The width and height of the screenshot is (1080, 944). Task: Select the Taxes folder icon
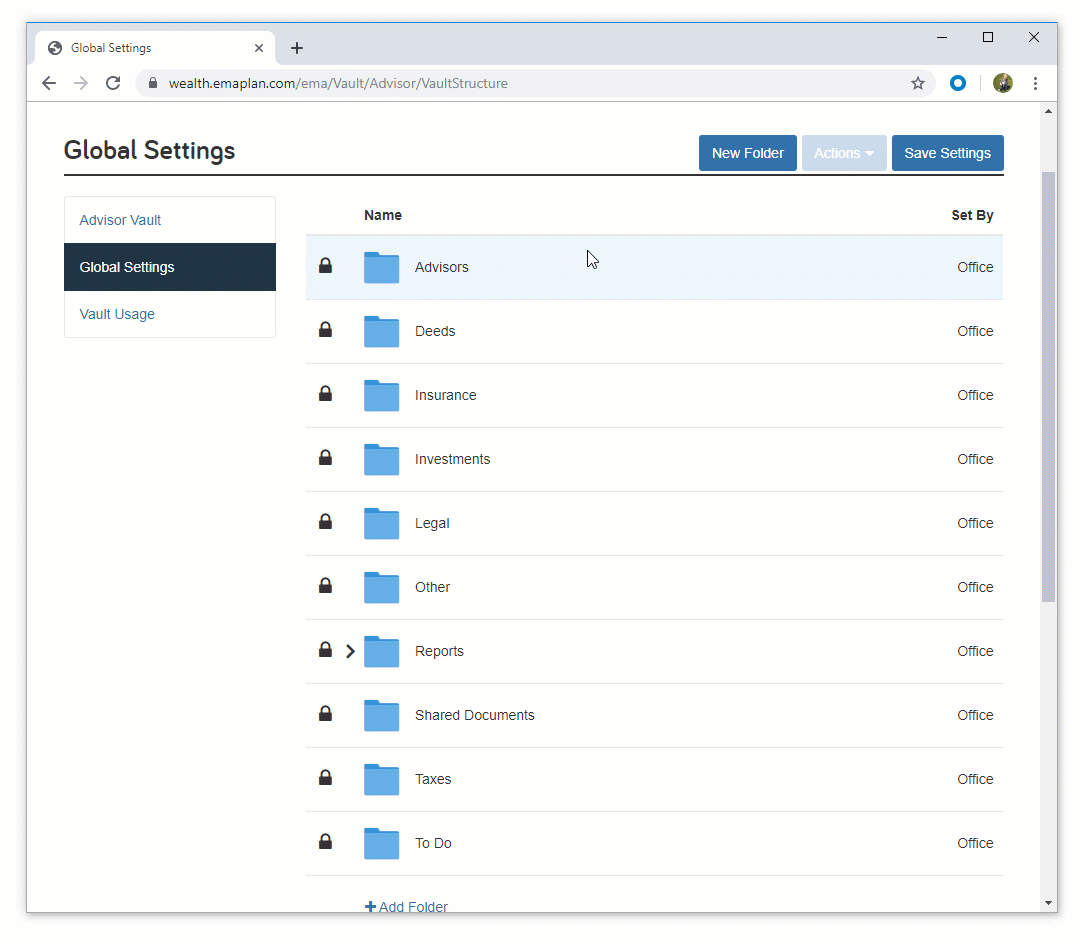point(382,779)
